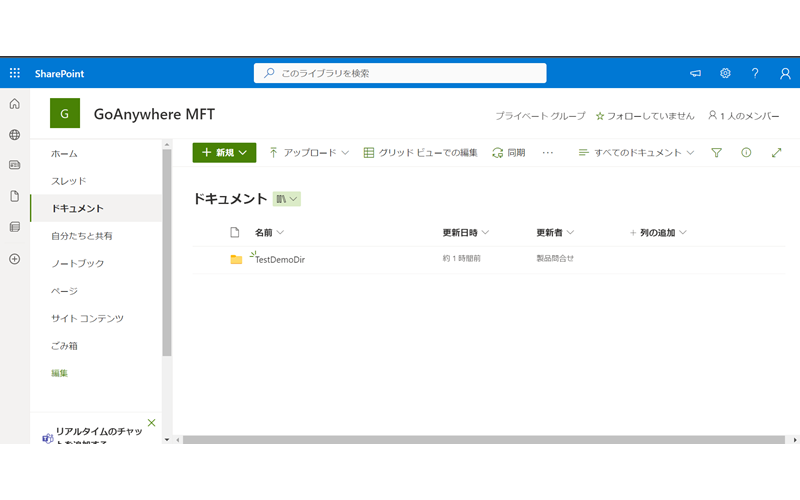Open the more actions ellipsis menu
Viewport: 800px width, 500px height.
[x=548, y=153]
